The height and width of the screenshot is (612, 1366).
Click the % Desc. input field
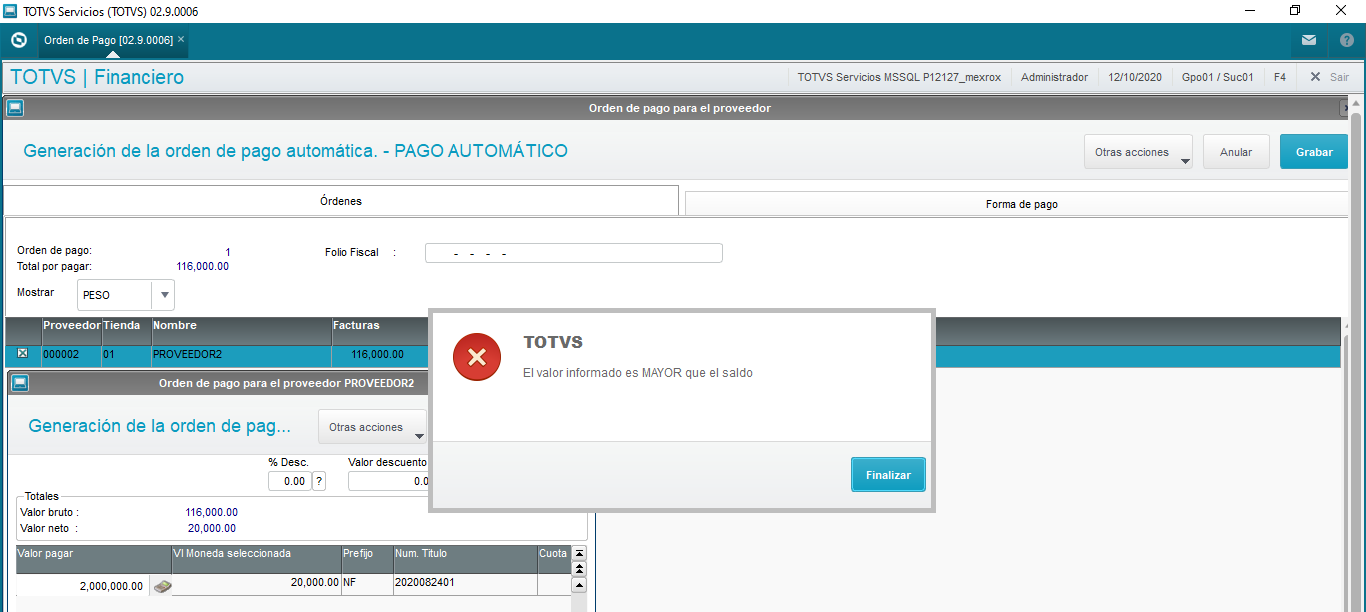(290, 481)
